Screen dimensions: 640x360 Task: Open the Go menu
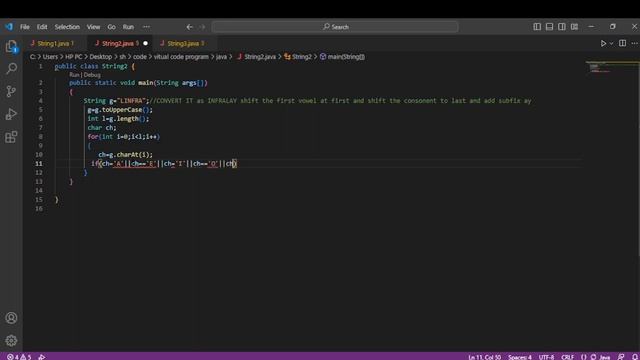click(111, 27)
